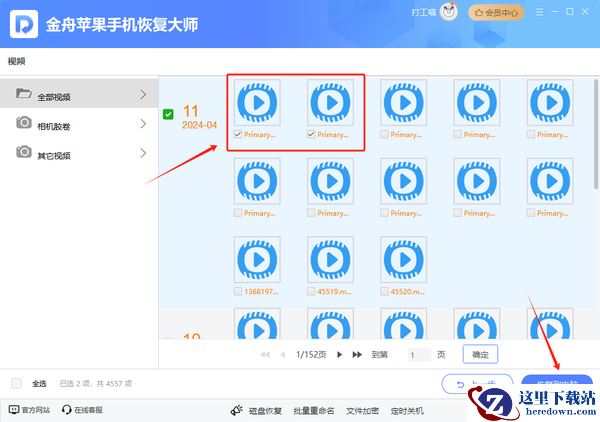Open 在线客服 online support
The height and width of the screenshot is (422, 600).
[x=88, y=410]
